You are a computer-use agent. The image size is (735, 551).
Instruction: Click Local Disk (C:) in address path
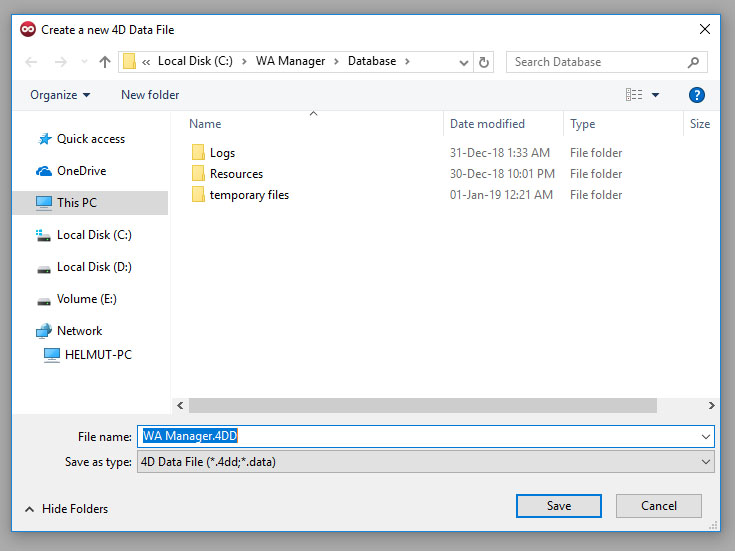click(x=195, y=61)
